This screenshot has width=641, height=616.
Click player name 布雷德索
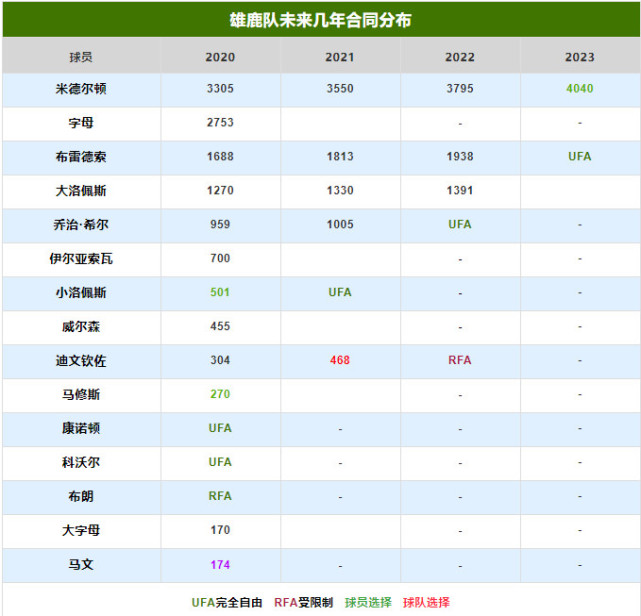point(81,157)
